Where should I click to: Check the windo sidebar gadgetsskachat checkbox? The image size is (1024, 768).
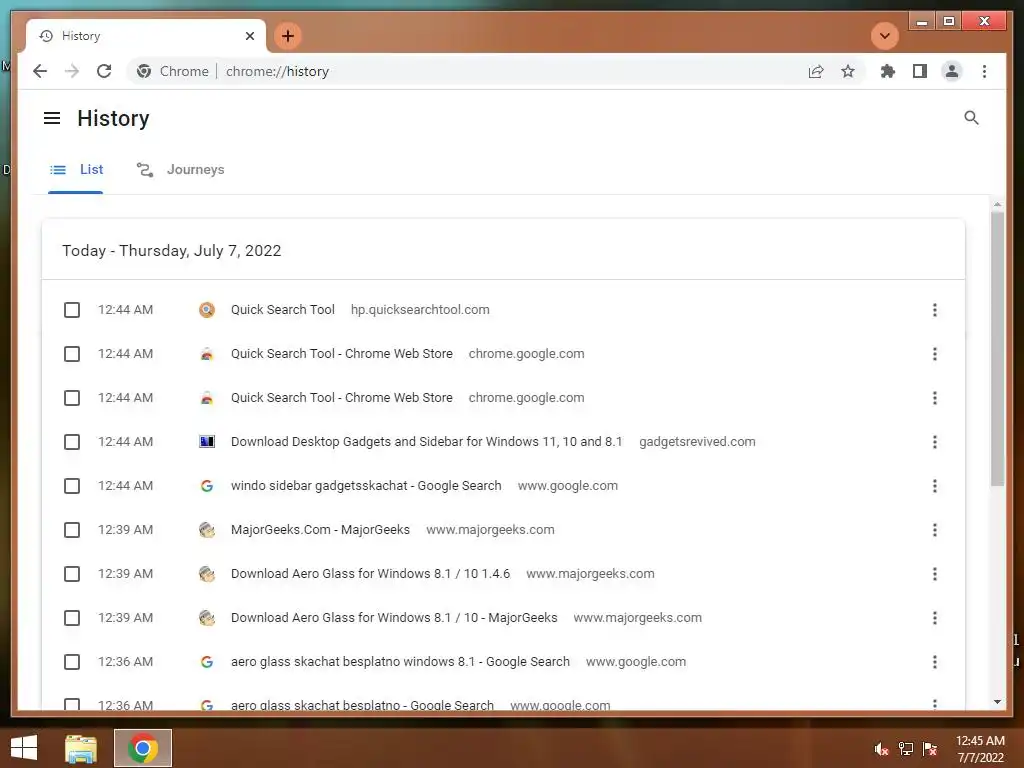click(x=72, y=486)
